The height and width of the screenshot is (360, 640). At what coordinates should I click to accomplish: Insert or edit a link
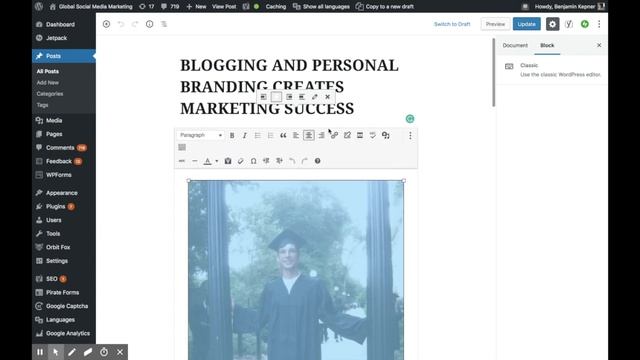point(334,136)
